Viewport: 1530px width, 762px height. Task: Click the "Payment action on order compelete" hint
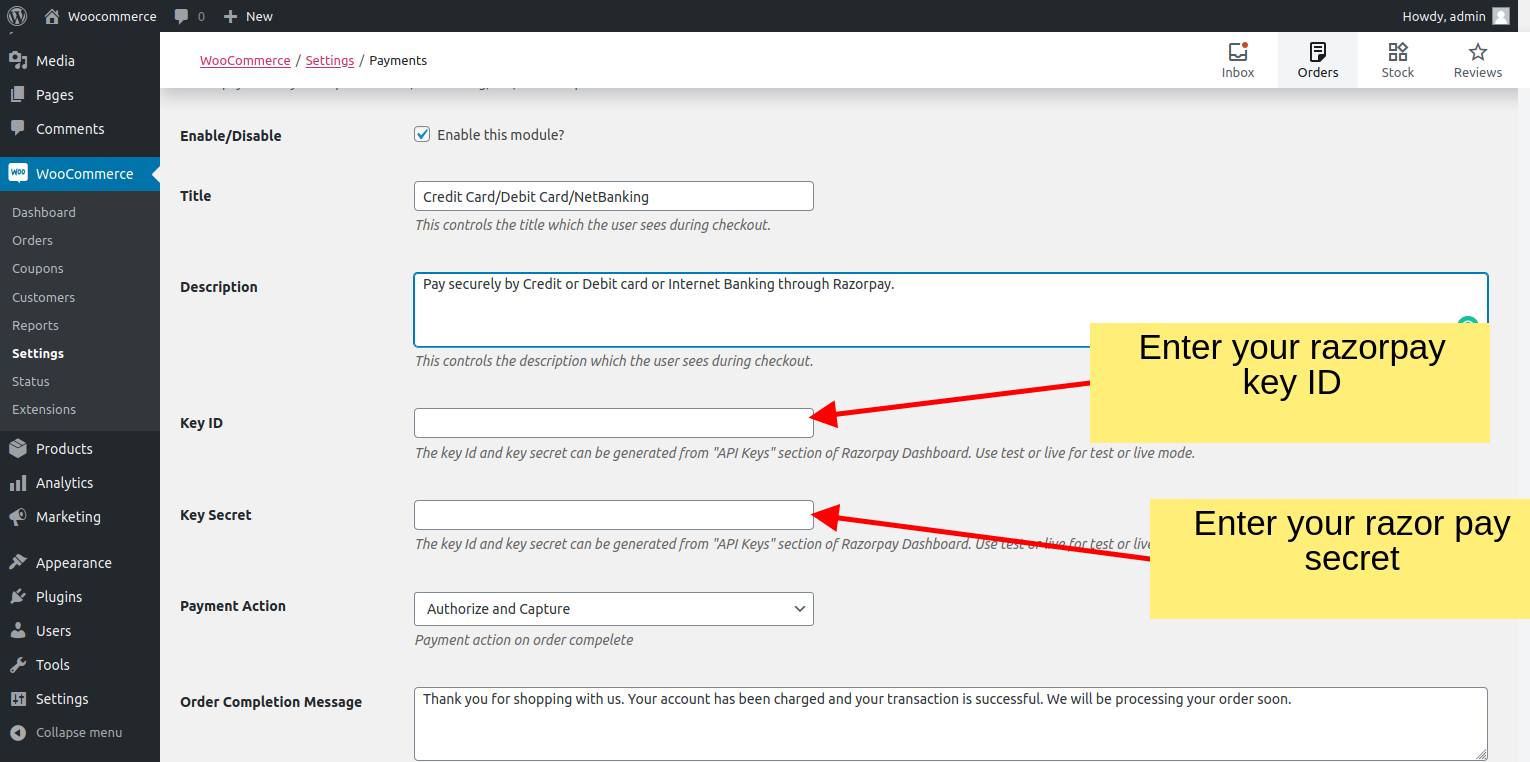[x=524, y=640]
